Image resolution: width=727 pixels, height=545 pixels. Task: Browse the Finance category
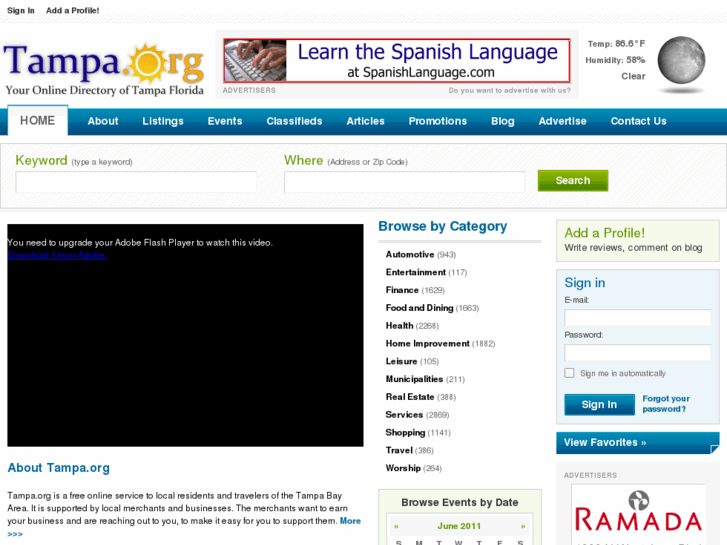pos(402,290)
